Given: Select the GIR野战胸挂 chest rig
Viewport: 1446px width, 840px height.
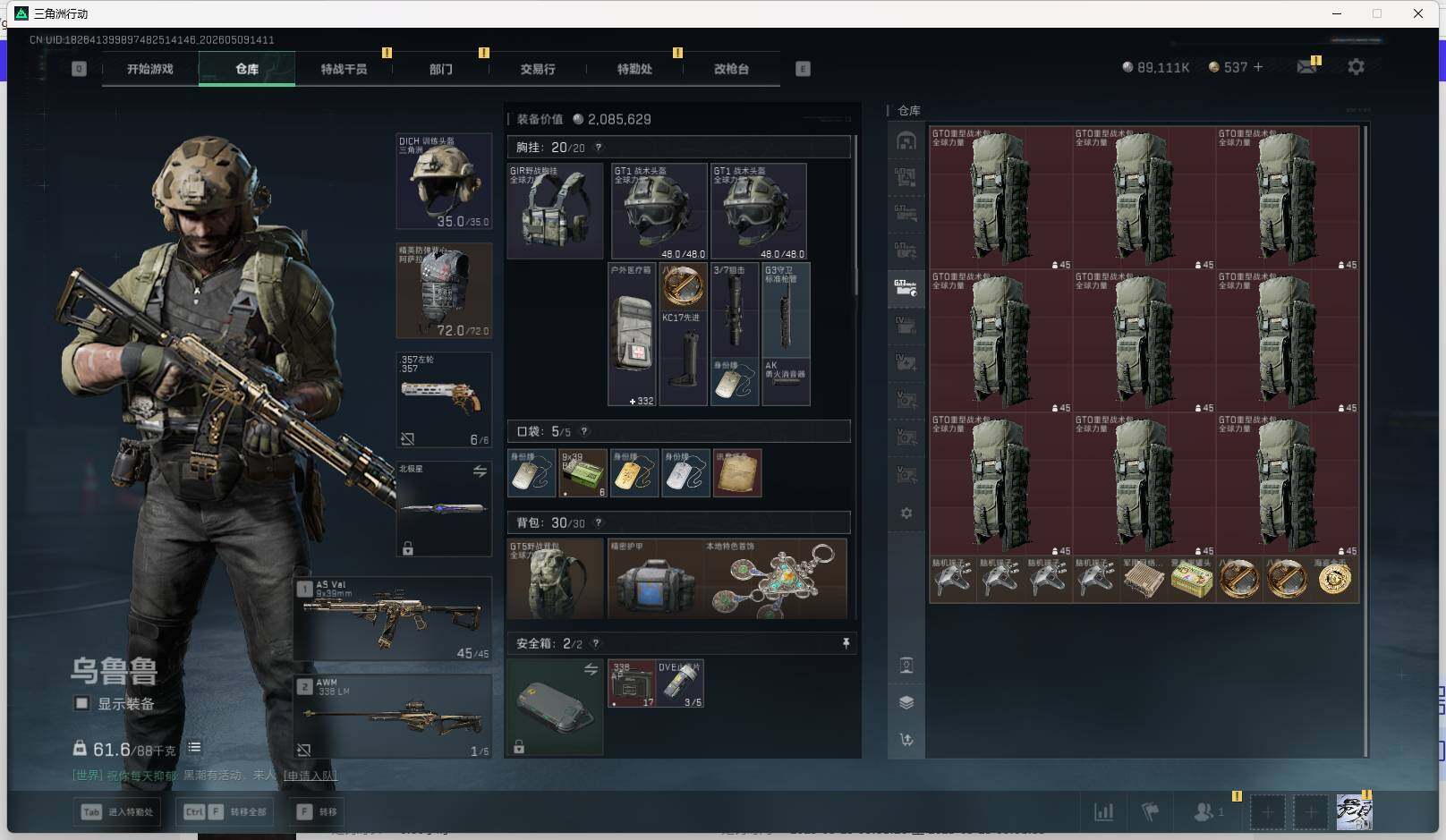Looking at the screenshot, I should 556,211.
